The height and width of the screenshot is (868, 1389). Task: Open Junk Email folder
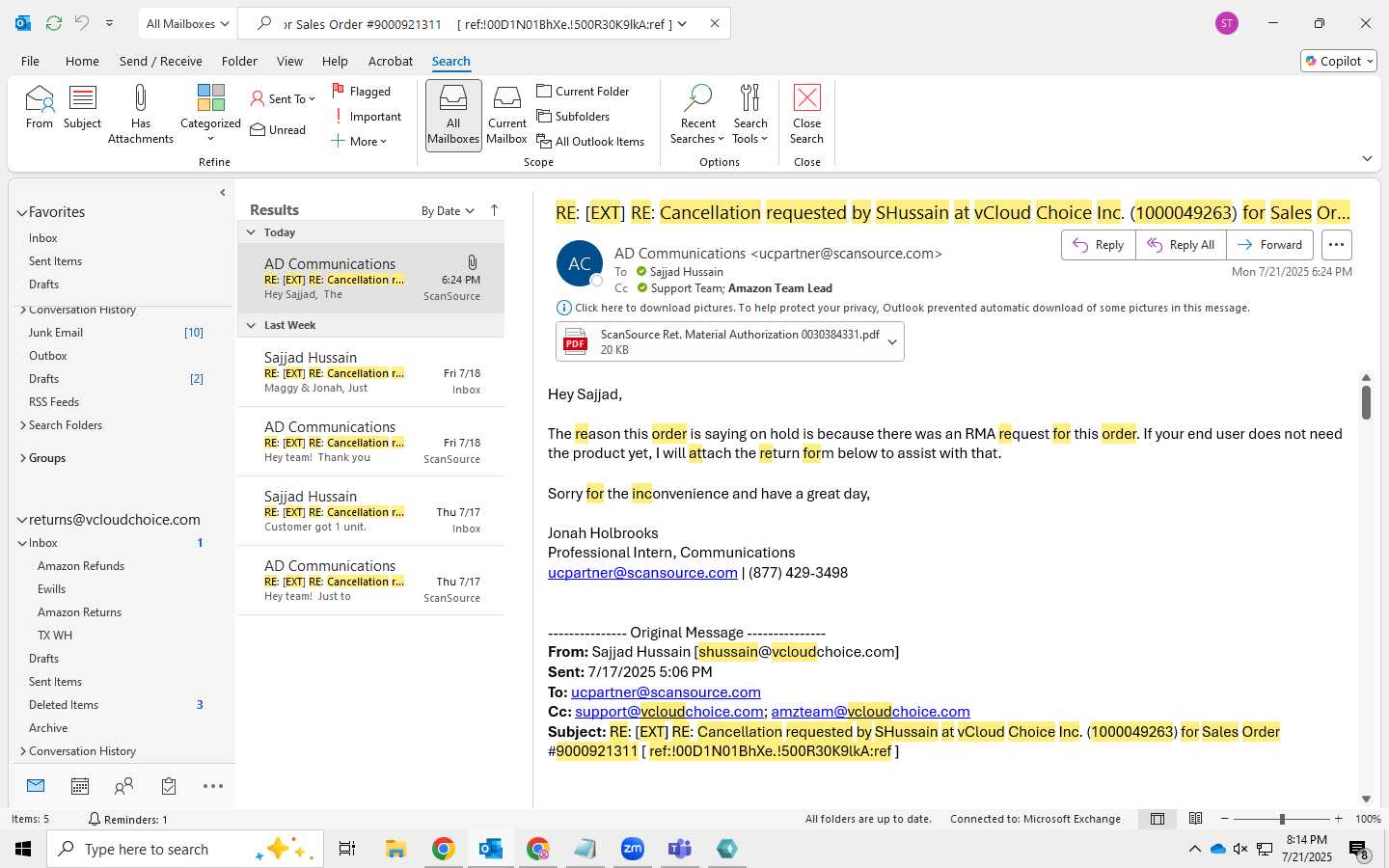coord(56,333)
